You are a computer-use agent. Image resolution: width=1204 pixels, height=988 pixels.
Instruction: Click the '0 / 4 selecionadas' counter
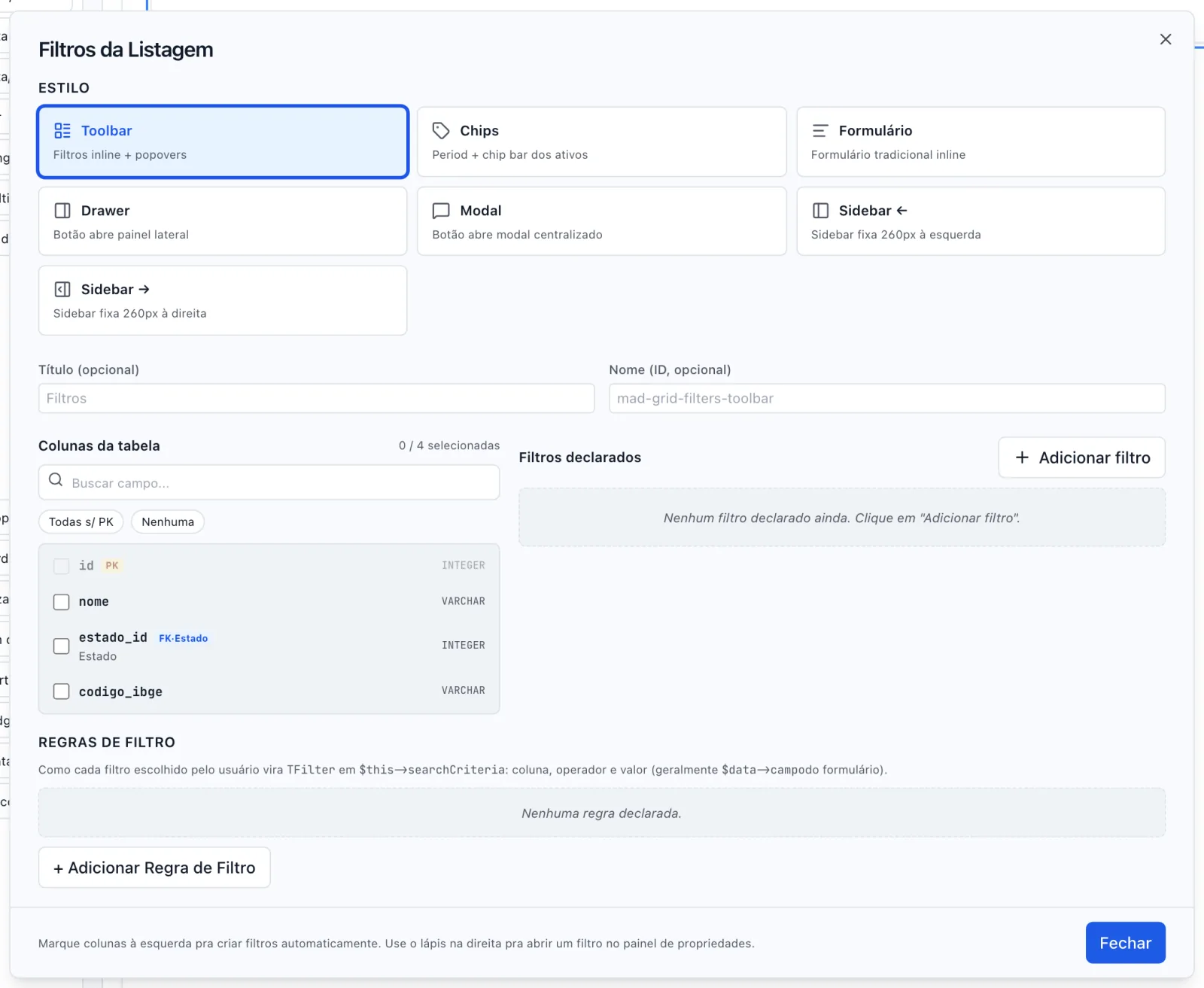(x=449, y=445)
